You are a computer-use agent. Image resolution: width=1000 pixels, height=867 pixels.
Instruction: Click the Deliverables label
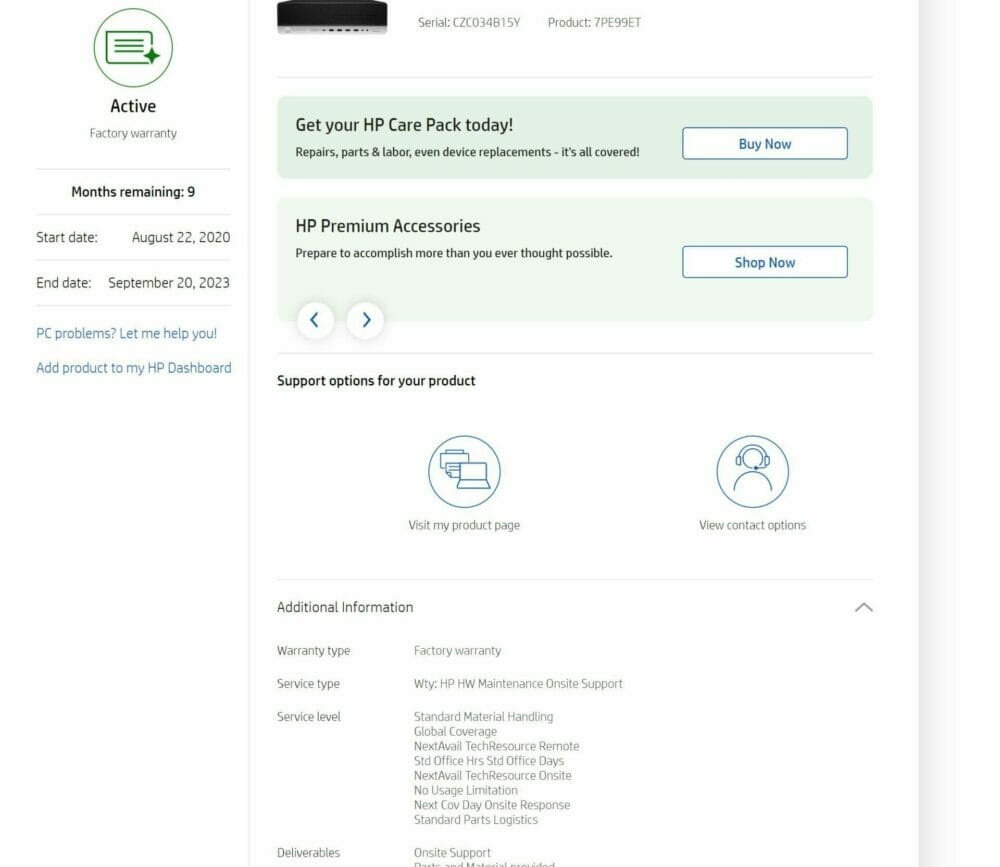308,852
